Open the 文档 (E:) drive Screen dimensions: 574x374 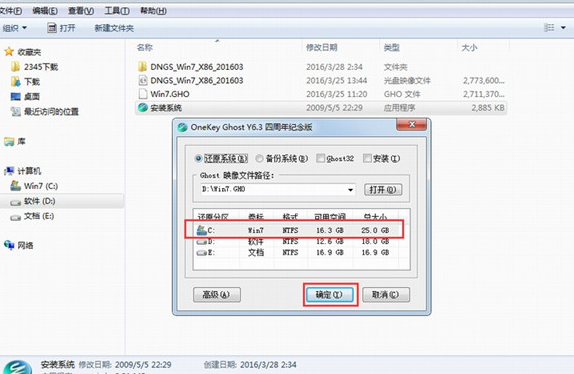click(33, 216)
